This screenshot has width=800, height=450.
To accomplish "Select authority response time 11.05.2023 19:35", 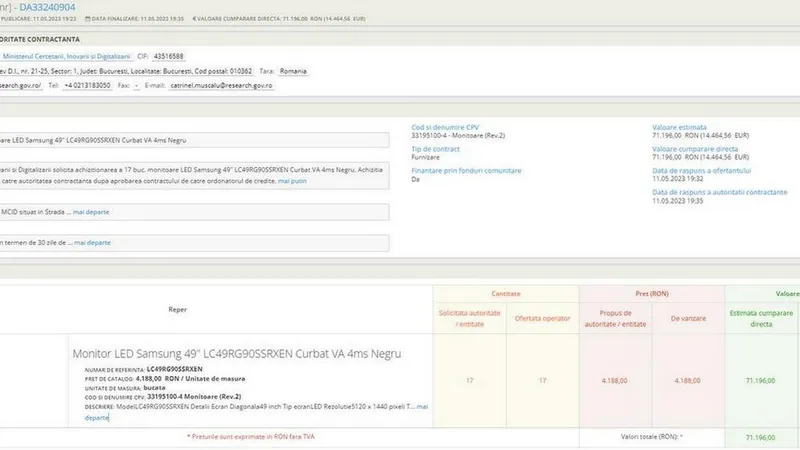I will tap(678, 201).
